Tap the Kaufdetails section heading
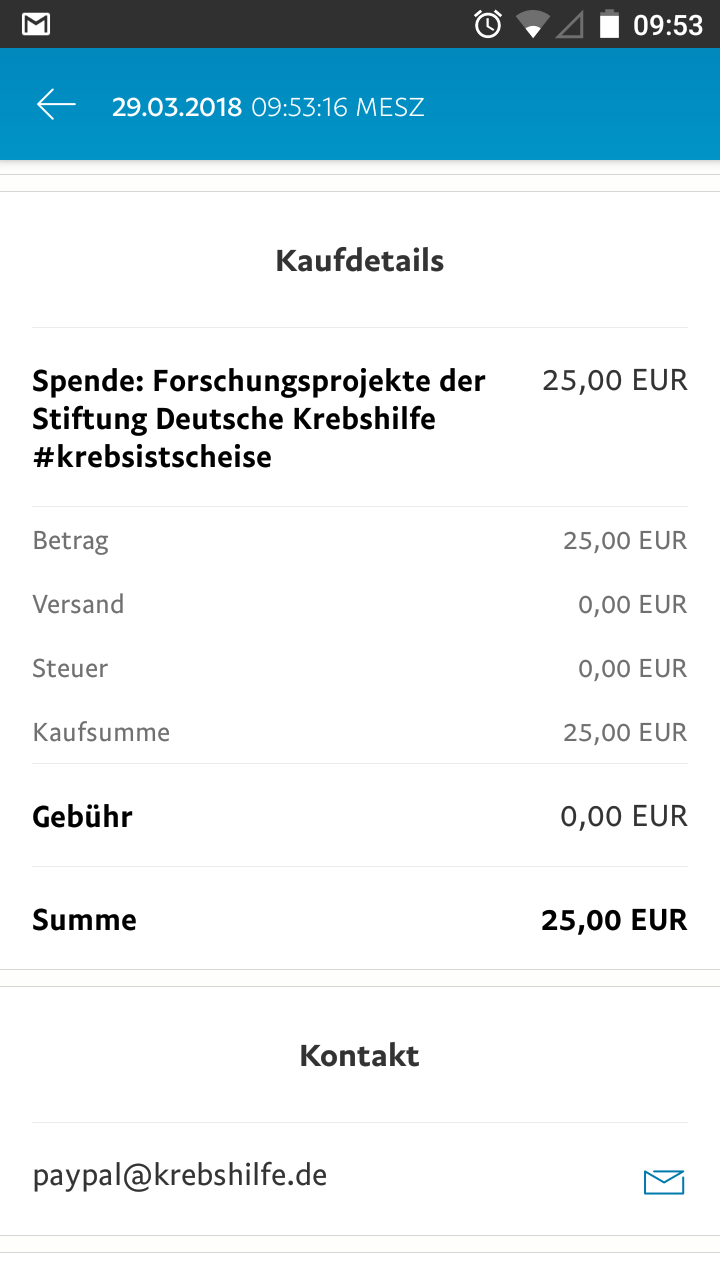This screenshot has height=1280, width=720. coord(360,261)
